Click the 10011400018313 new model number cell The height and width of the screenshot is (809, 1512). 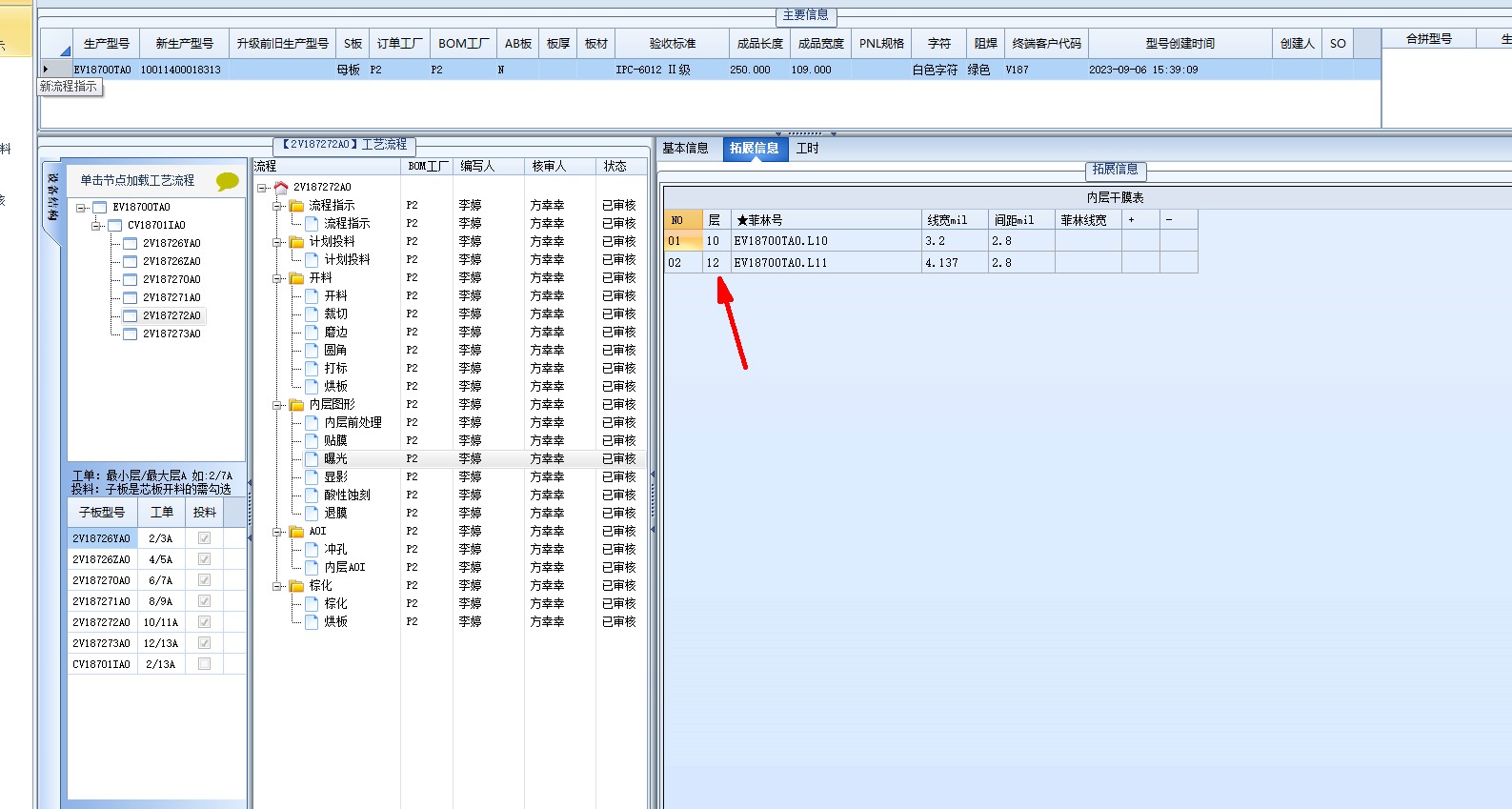(x=184, y=70)
